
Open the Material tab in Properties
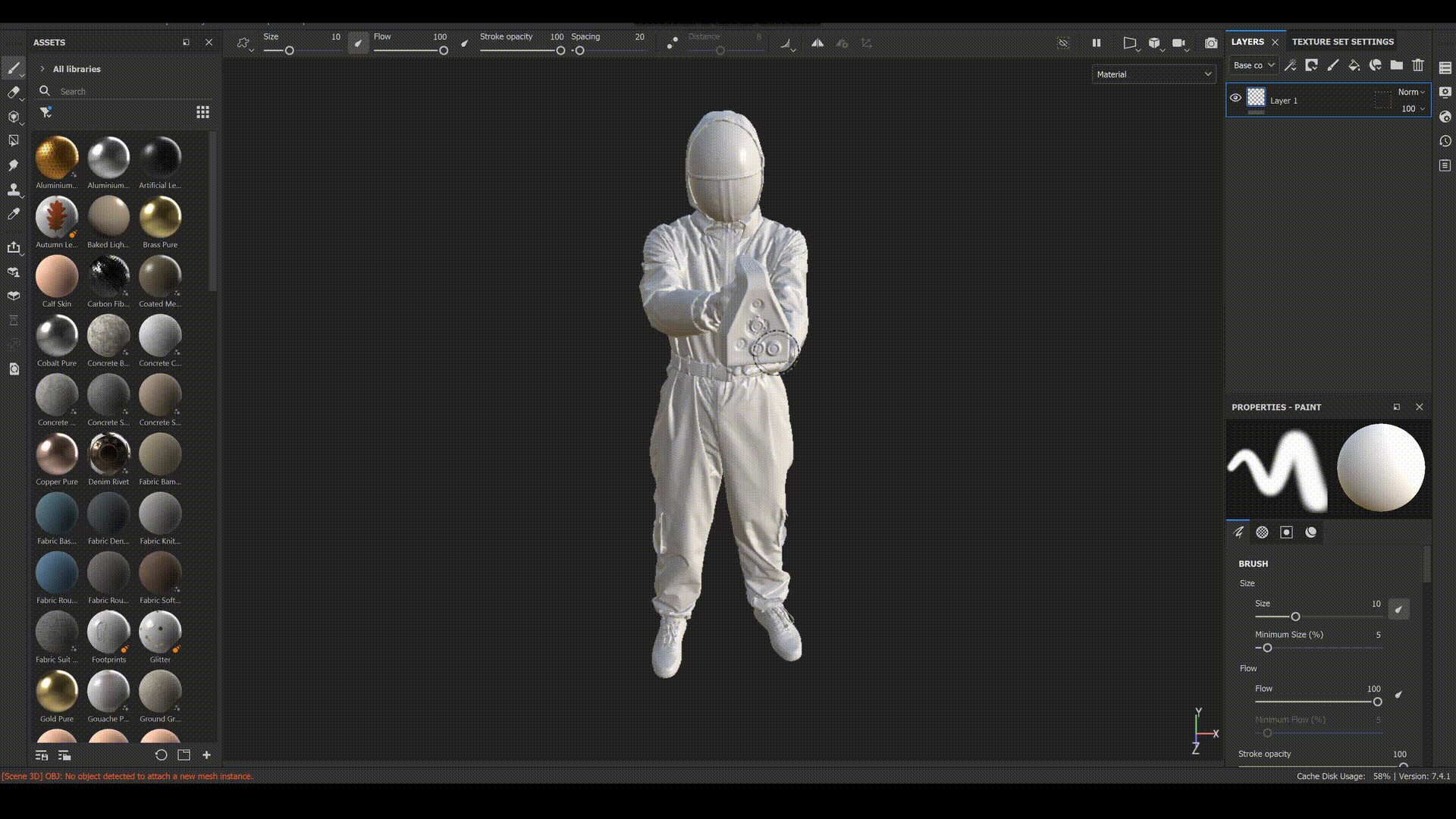[1311, 532]
